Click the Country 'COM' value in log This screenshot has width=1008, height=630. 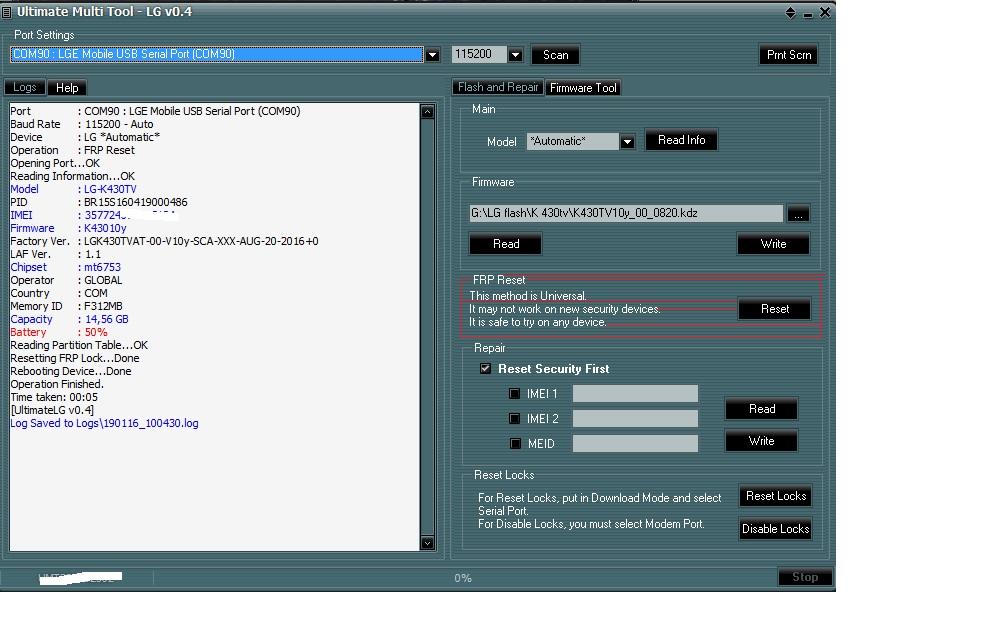click(x=96, y=293)
